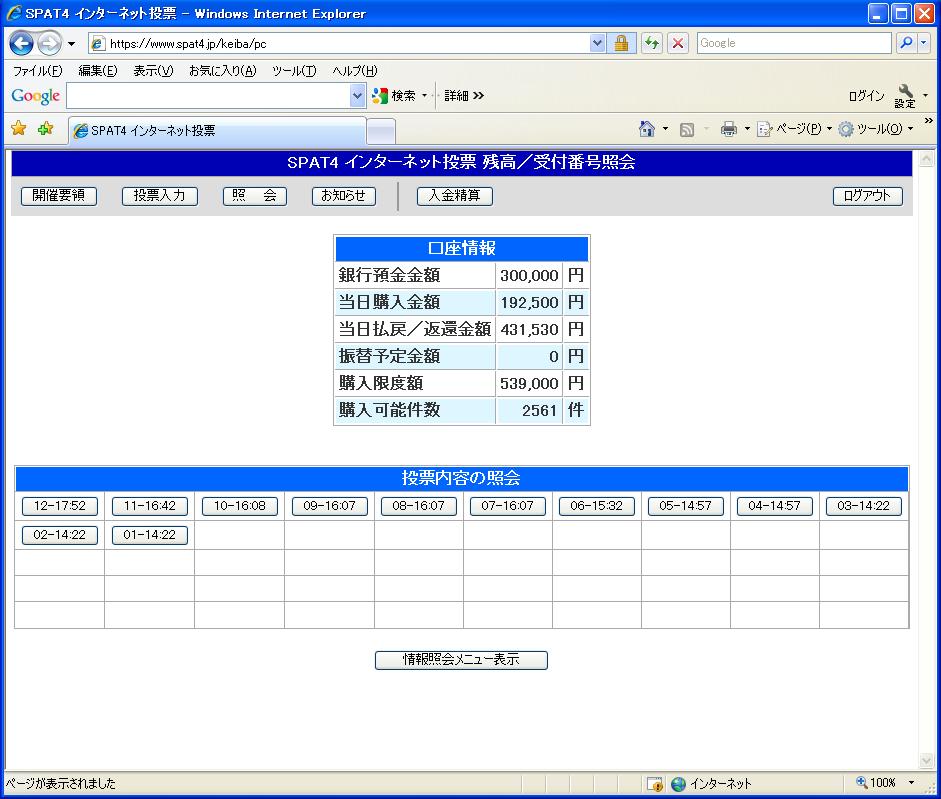Open the お気に入り(A) menu

click(x=223, y=71)
